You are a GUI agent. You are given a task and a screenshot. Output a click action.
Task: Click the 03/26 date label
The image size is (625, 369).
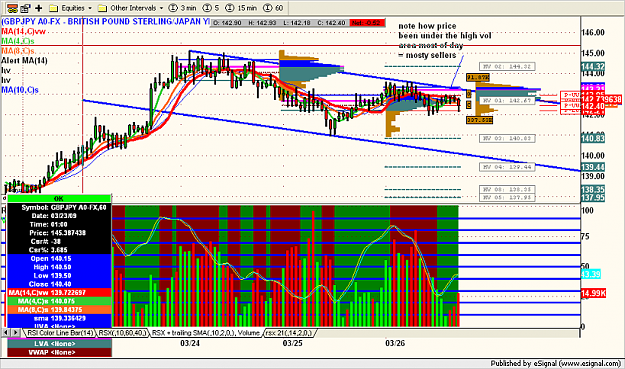(395, 343)
